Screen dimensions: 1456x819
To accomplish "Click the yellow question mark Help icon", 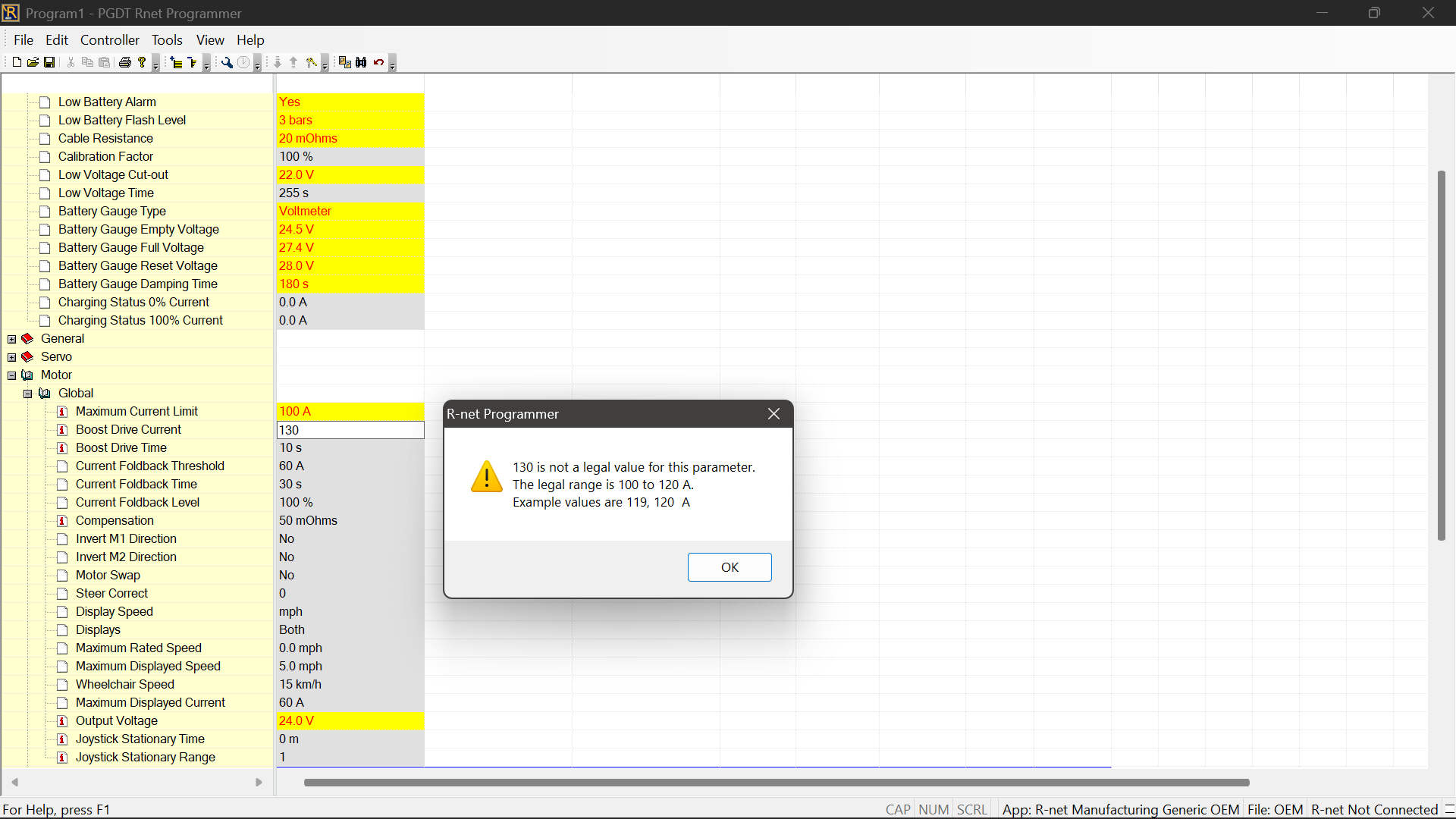I will click(142, 62).
